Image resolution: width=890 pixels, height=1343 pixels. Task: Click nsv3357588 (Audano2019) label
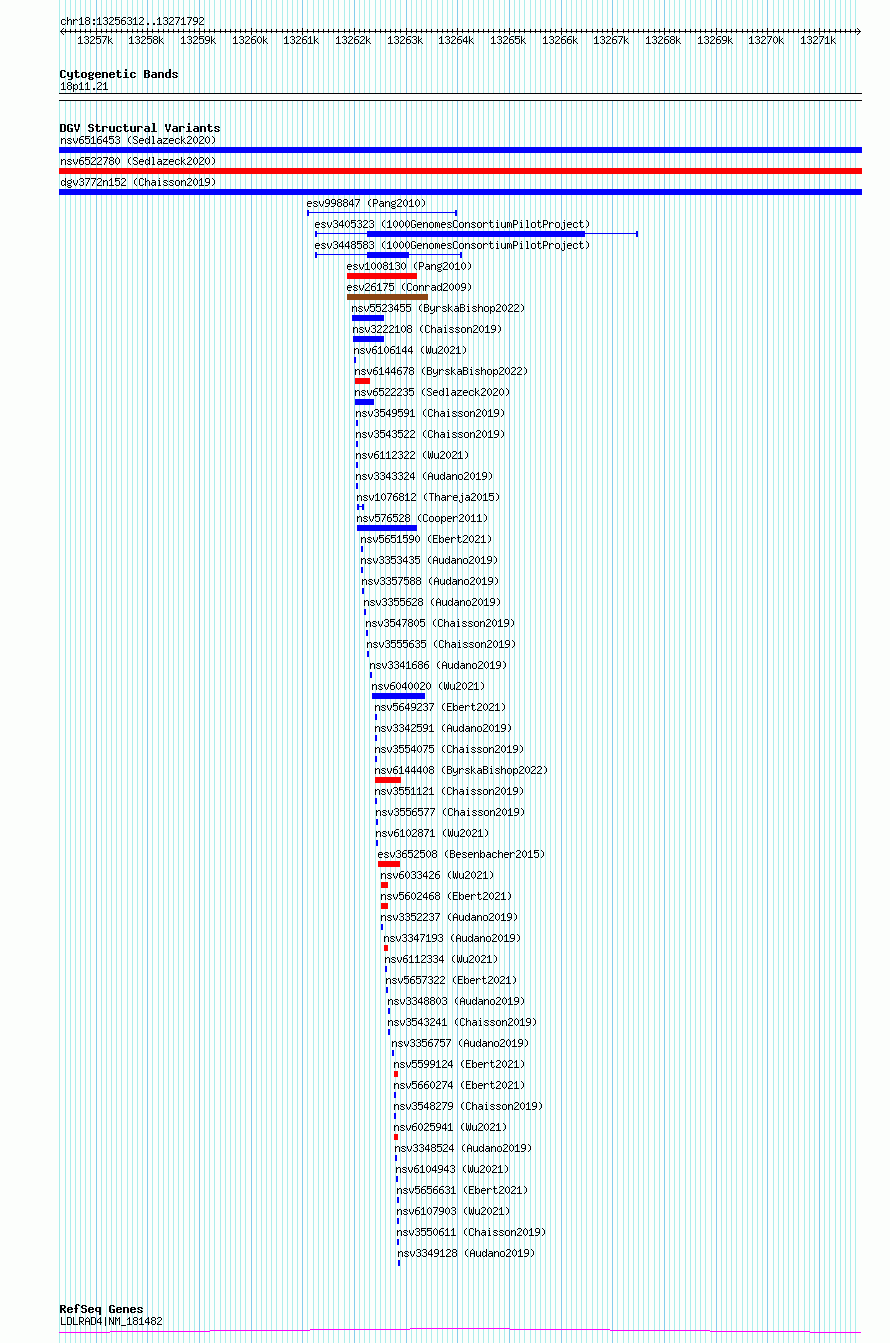[431, 581]
